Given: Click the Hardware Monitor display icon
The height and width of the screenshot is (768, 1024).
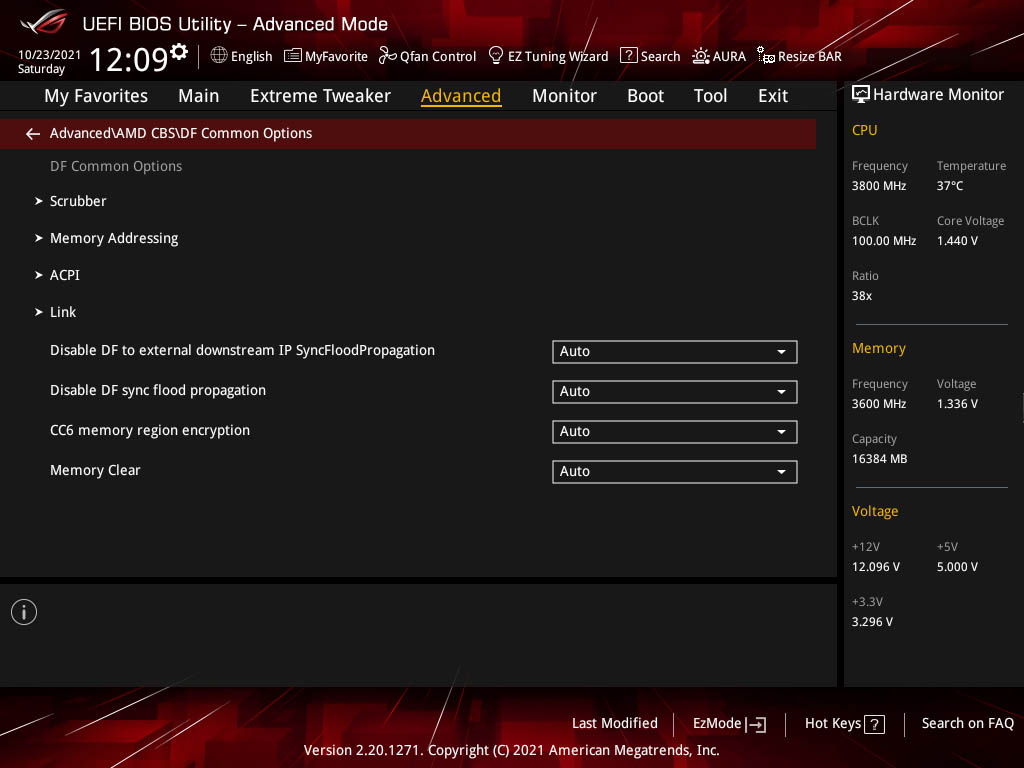Looking at the screenshot, I should [861, 95].
